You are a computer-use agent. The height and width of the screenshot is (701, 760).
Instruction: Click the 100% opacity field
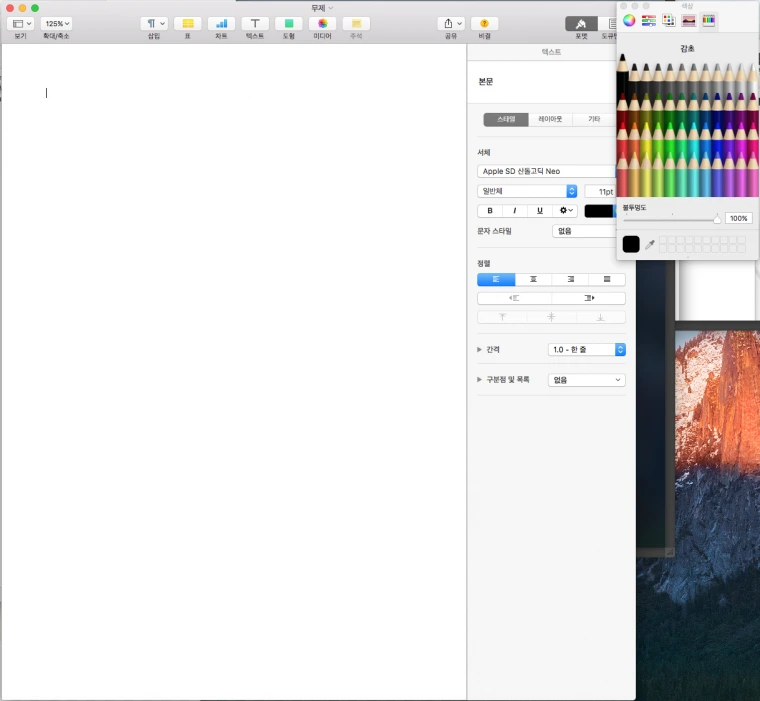[738, 218]
